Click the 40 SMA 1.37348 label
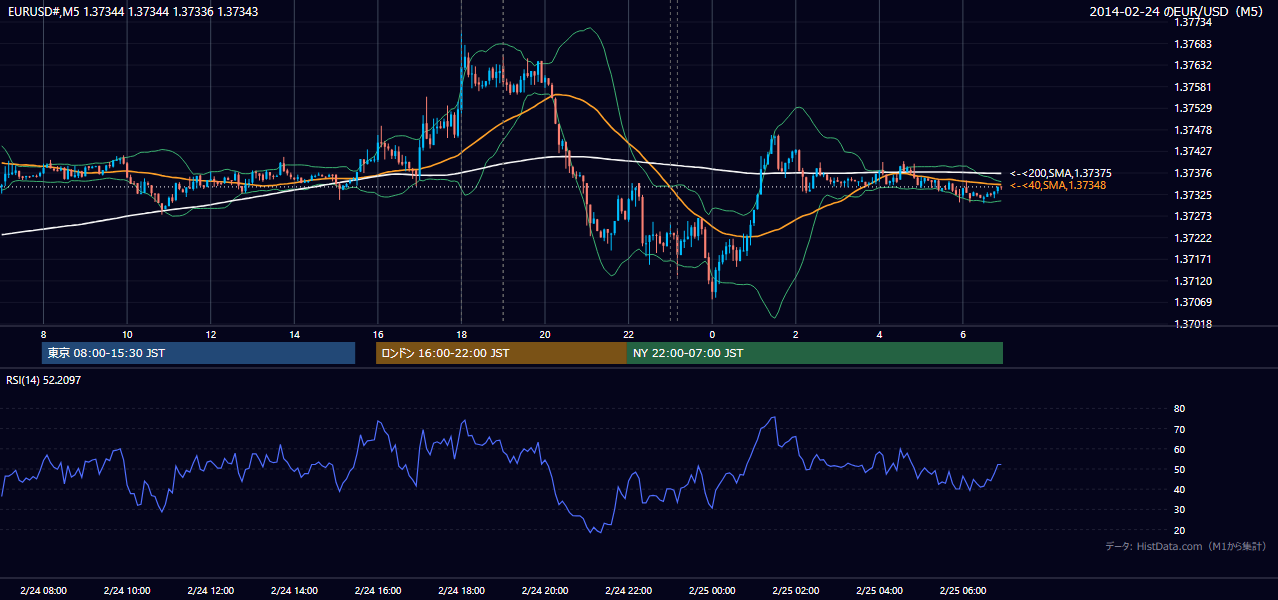1278x600 pixels. tap(1058, 185)
